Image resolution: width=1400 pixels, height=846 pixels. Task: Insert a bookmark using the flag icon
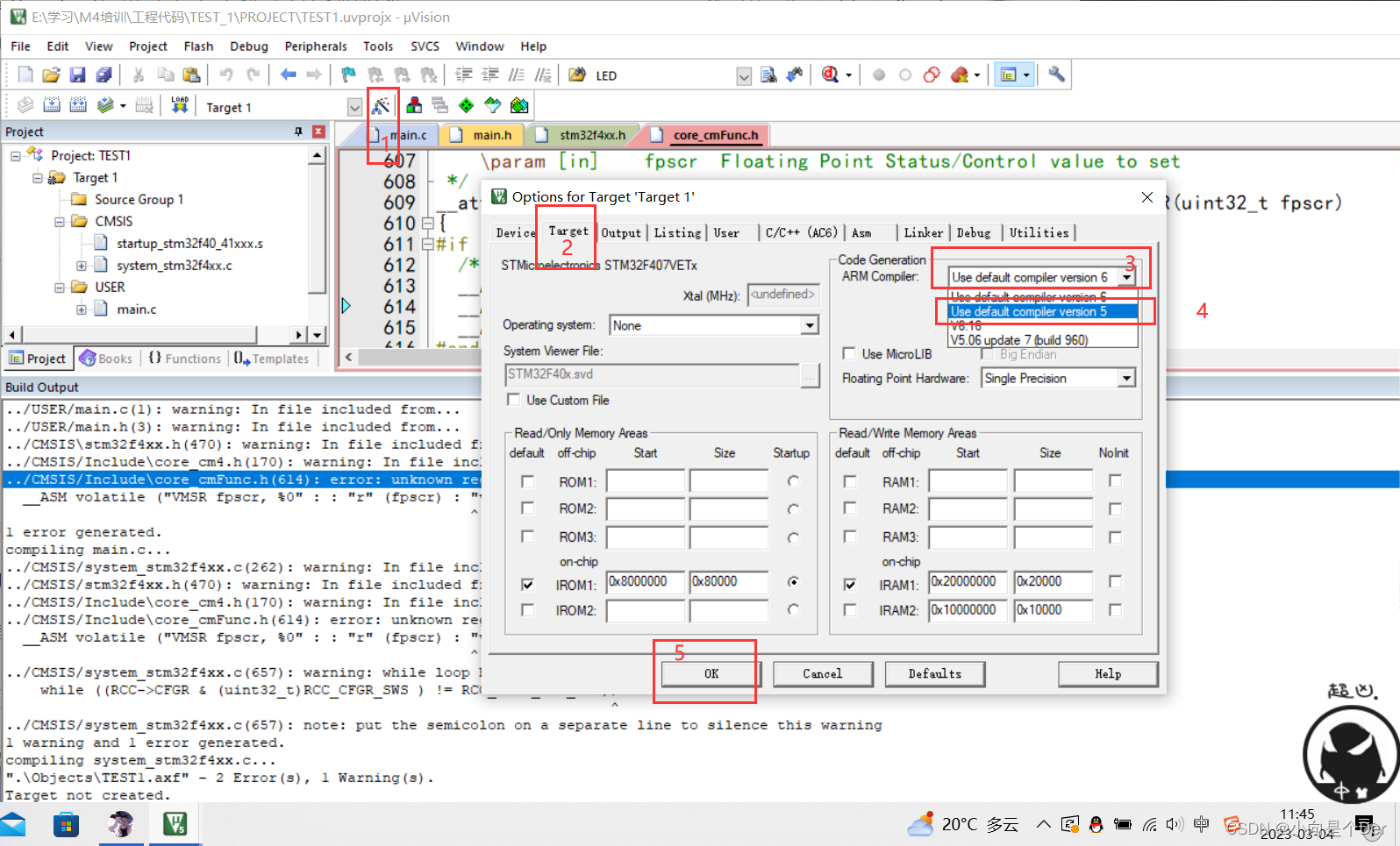click(x=349, y=75)
